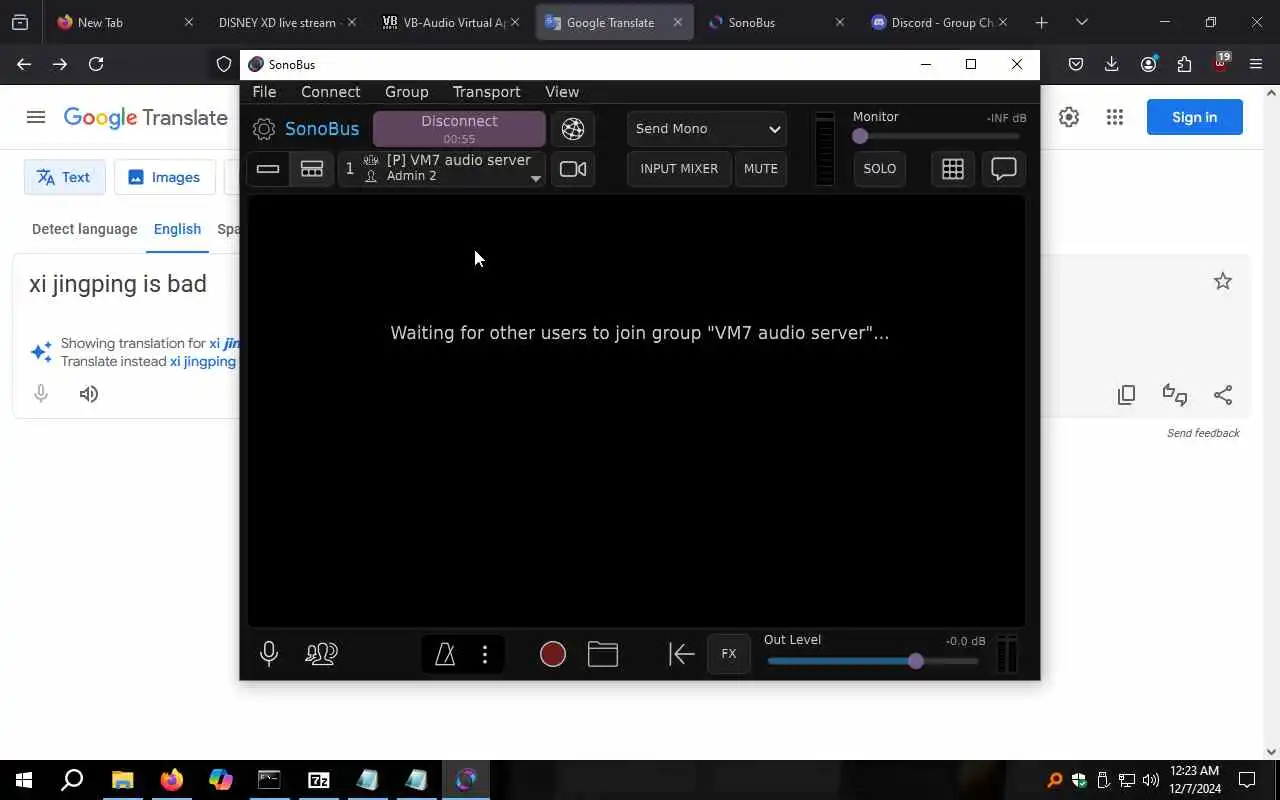Open the Send Mono channel dropdown
The height and width of the screenshot is (800, 1280).
coord(707,129)
